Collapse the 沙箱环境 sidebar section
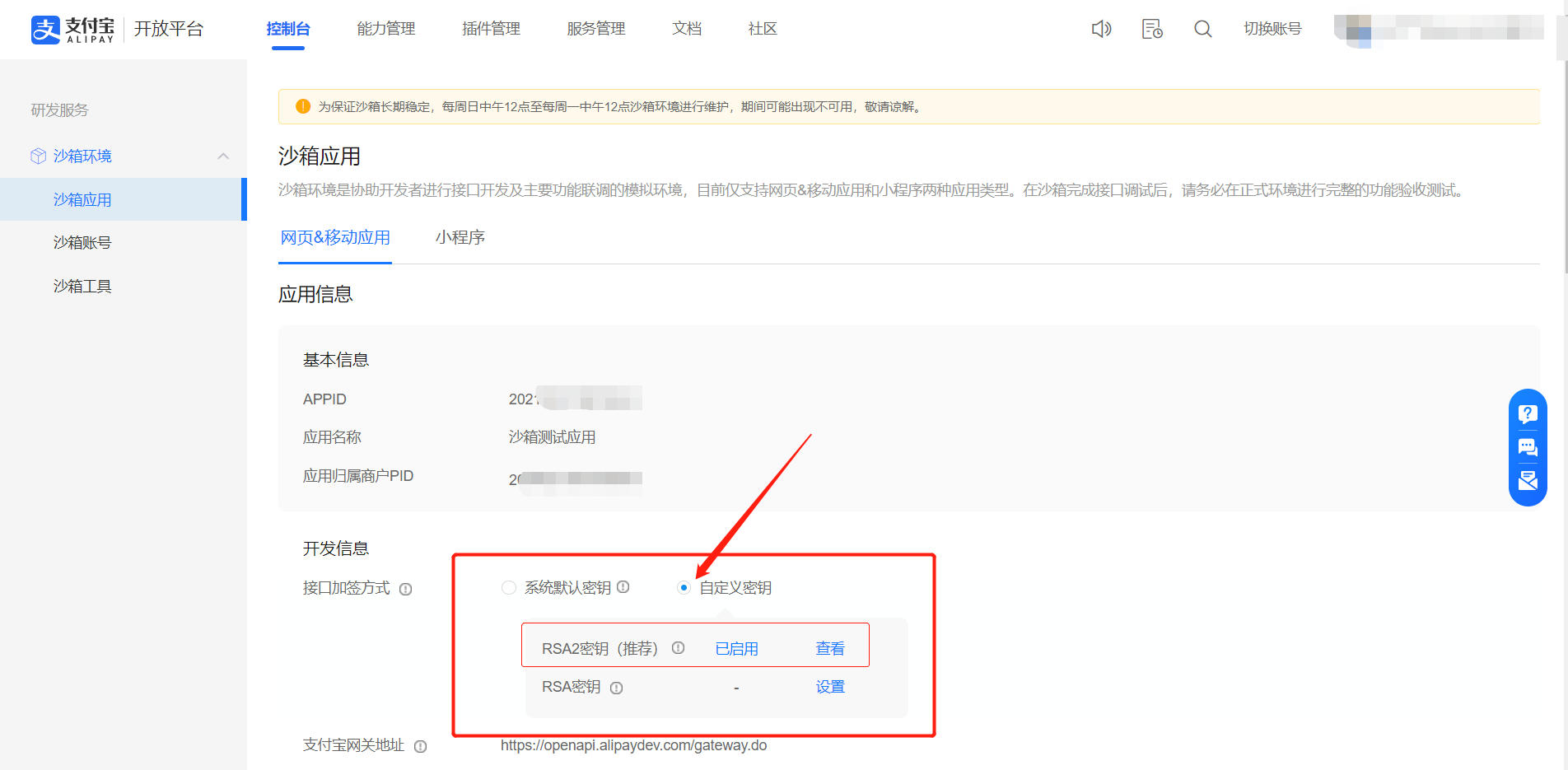 pyautogui.click(x=222, y=156)
